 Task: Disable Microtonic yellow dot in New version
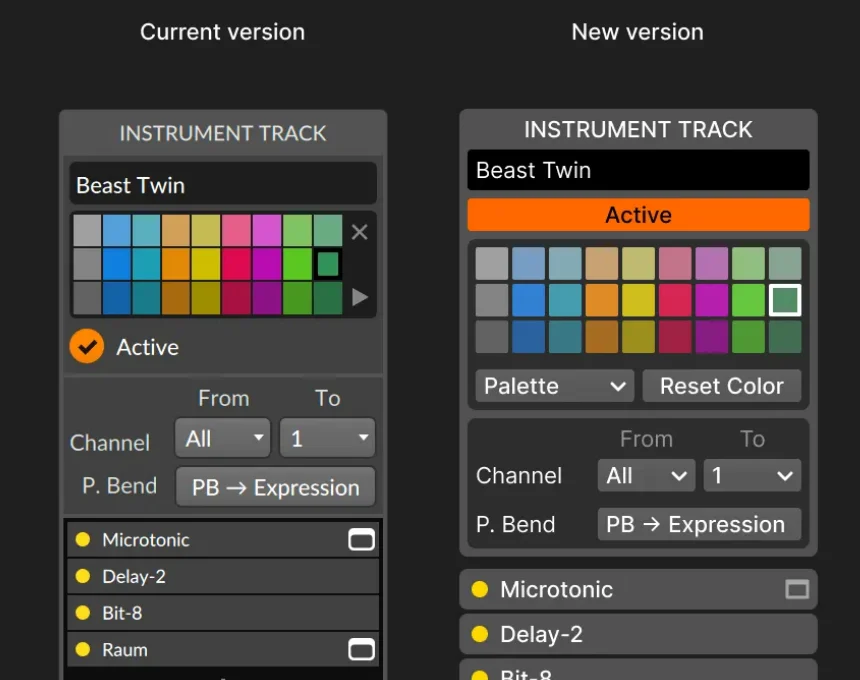click(479, 590)
